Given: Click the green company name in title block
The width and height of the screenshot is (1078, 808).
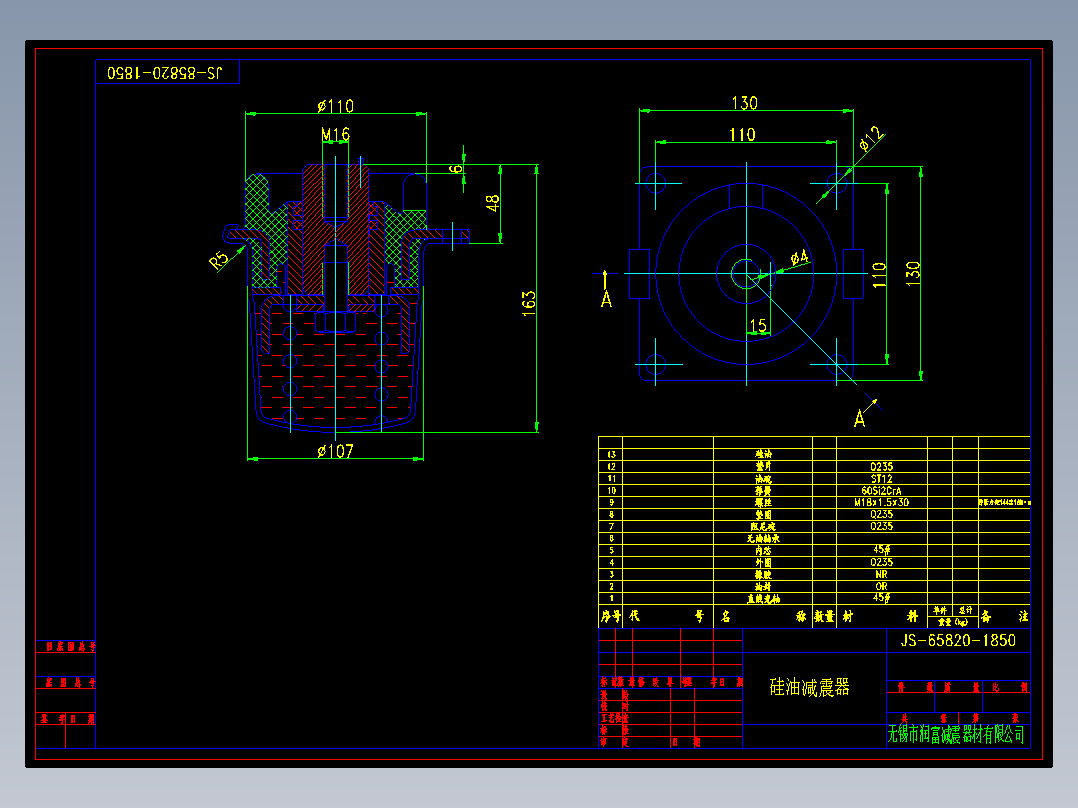Looking at the screenshot, I should pos(956,734).
